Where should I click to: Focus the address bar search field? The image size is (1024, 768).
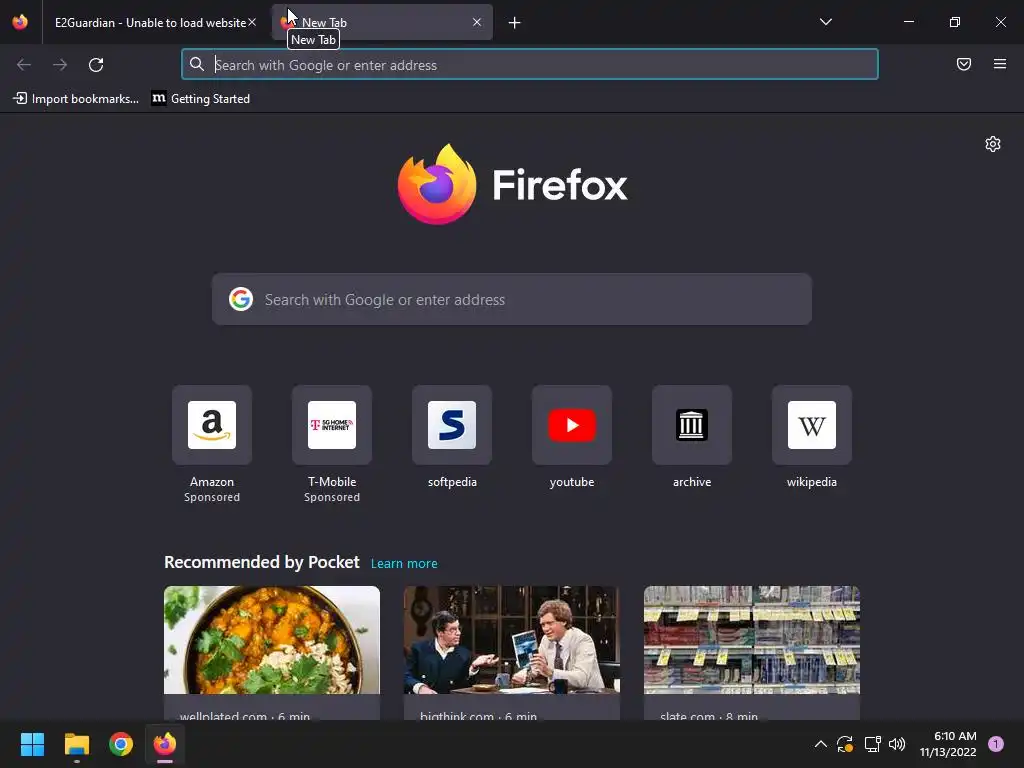[x=530, y=65]
